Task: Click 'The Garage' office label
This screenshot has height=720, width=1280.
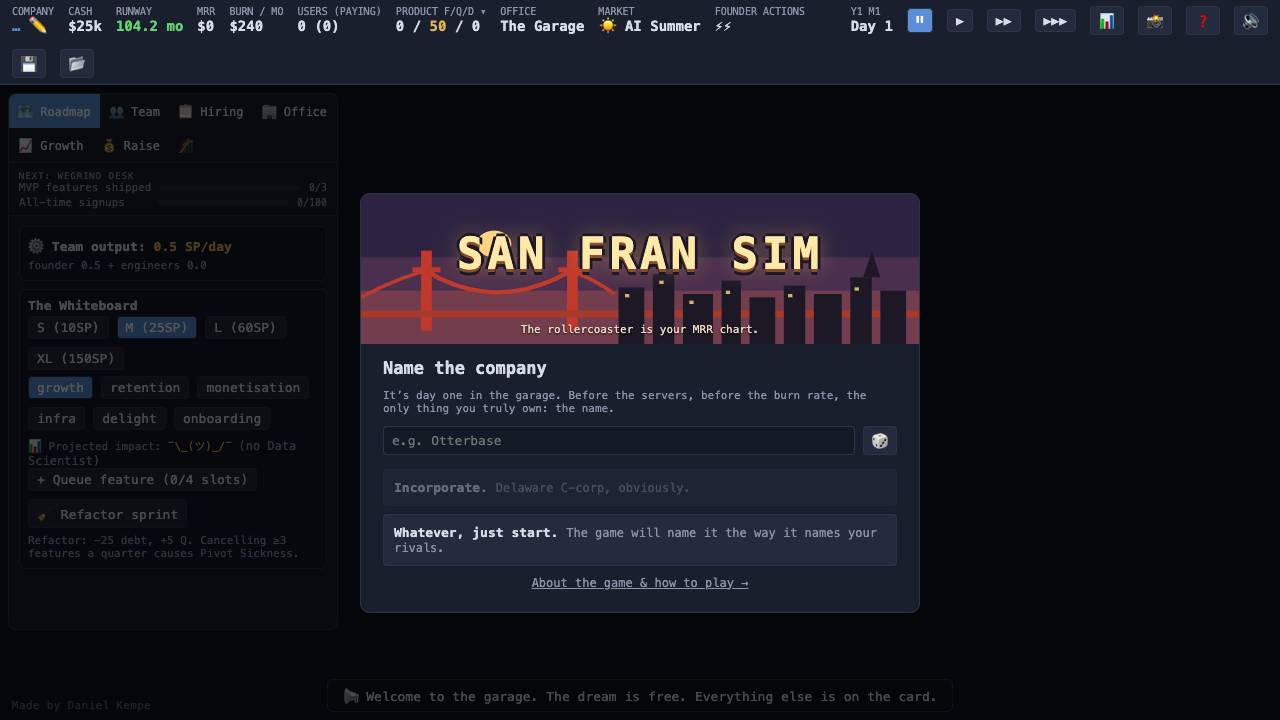Action: coord(542,26)
